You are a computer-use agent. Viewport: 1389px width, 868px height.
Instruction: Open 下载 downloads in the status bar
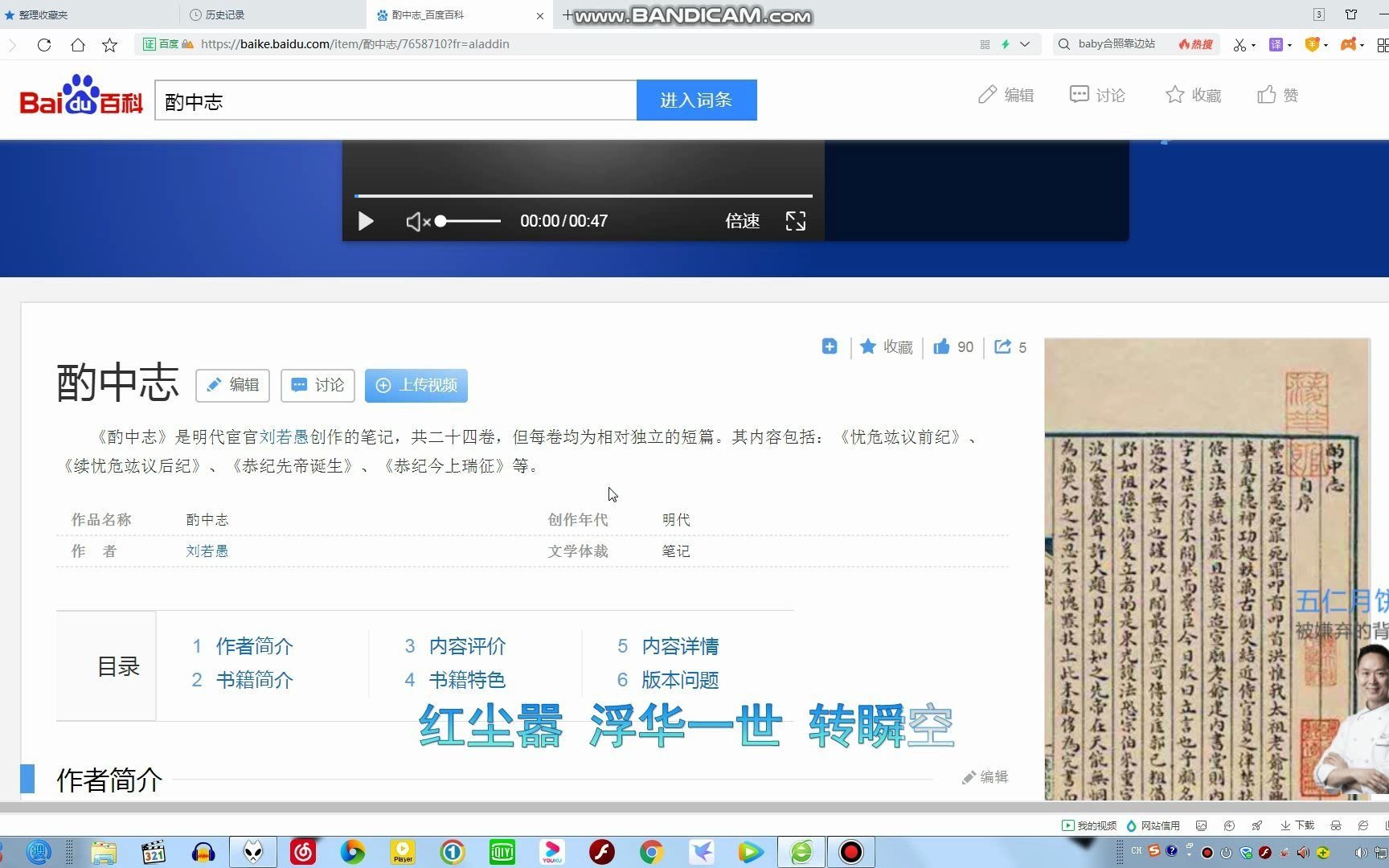click(x=1297, y=825)
